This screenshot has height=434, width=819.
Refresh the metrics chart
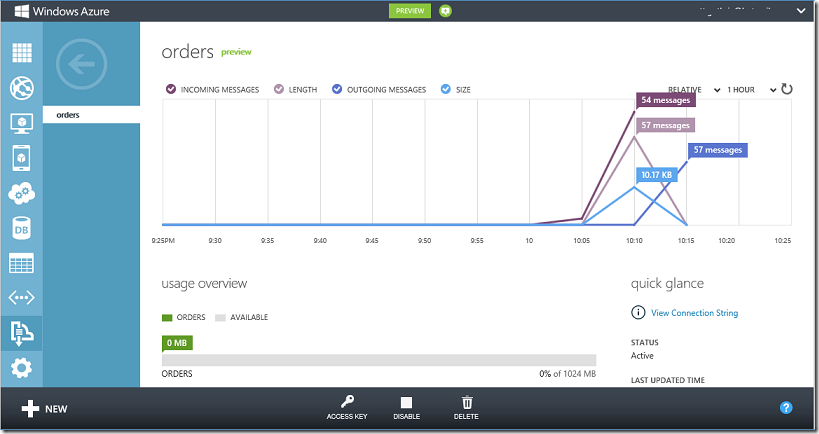point(787,89)
